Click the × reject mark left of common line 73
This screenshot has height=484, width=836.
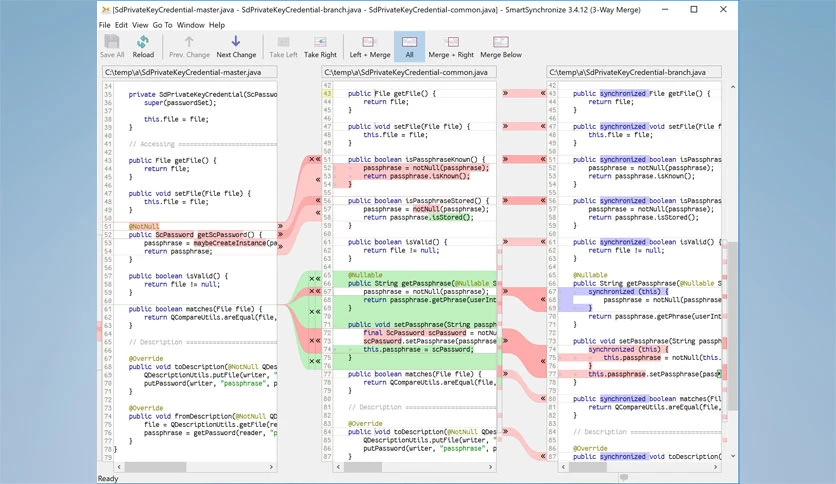(312, 341)
